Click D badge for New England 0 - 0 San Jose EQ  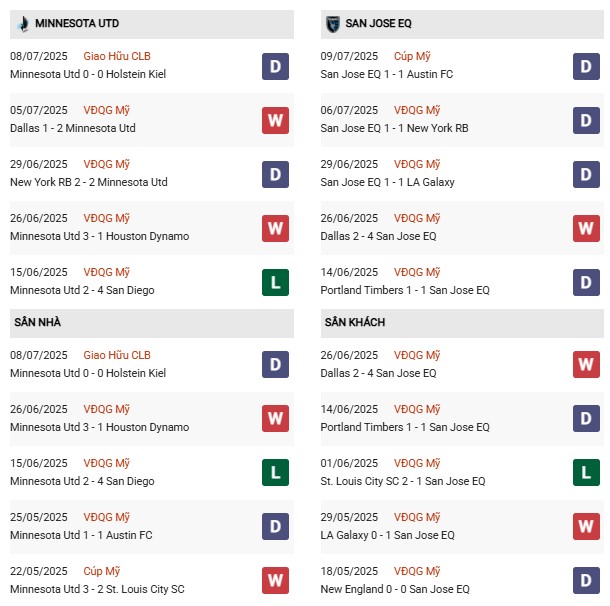[x=586, y=581]
